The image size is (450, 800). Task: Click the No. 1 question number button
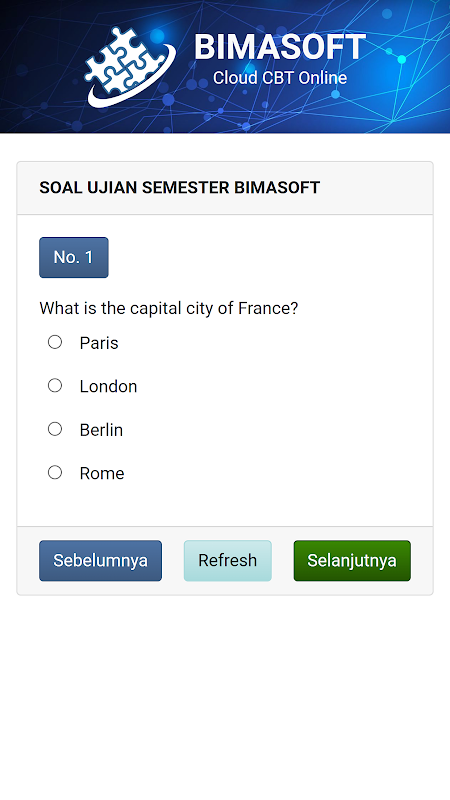(74, 257)
